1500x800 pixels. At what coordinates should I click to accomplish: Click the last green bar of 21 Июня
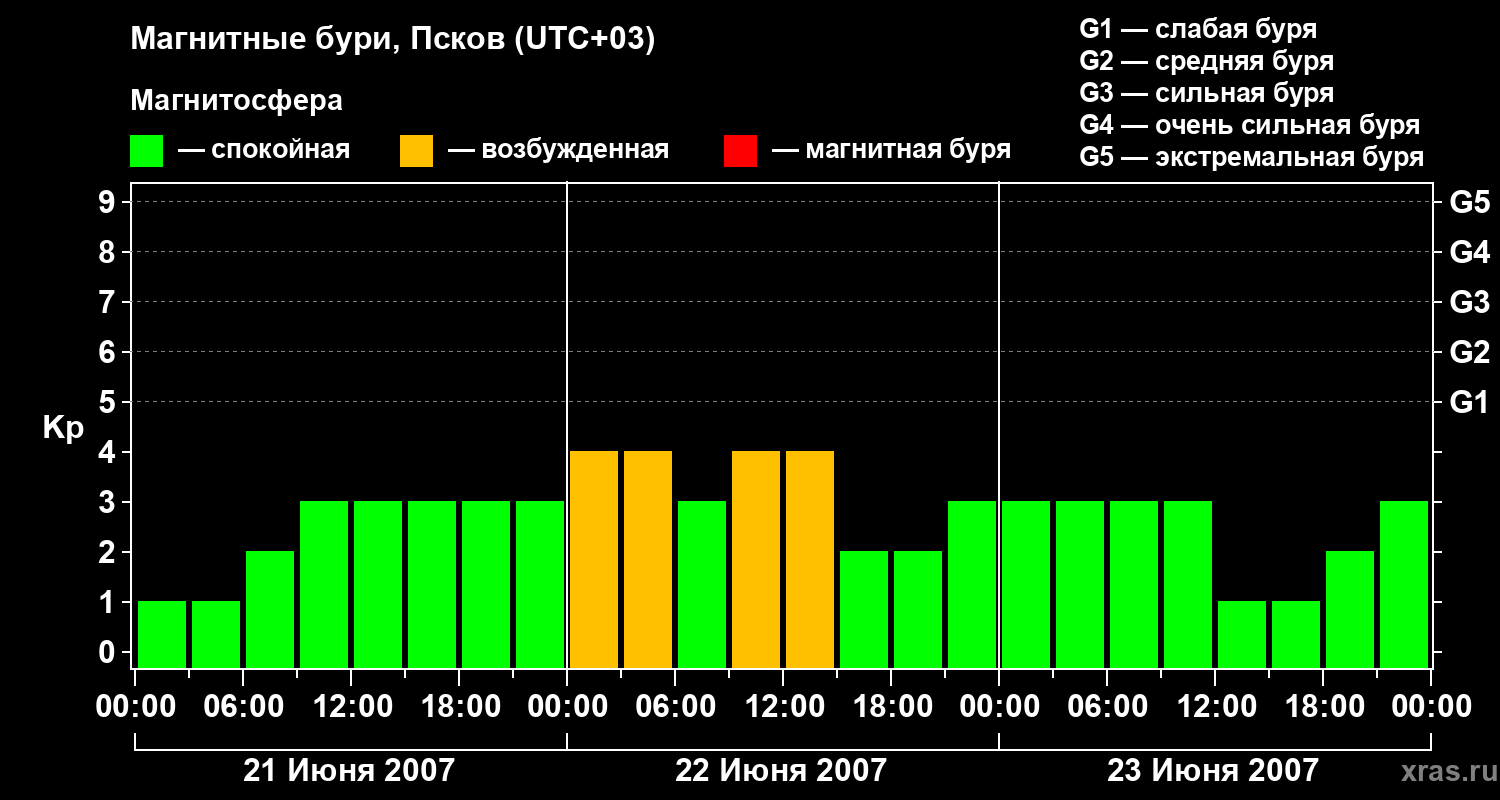point(540,584)
